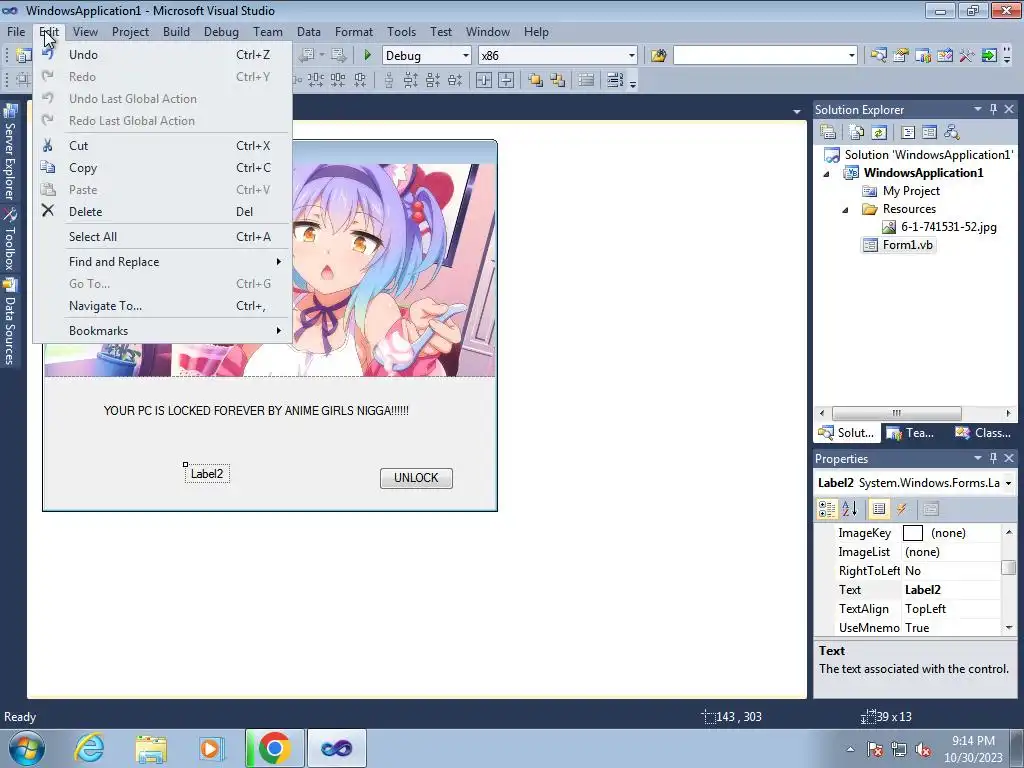Pin toggle for the Properties panel
The image size is (1024, 768).
[x=993, y=458]
